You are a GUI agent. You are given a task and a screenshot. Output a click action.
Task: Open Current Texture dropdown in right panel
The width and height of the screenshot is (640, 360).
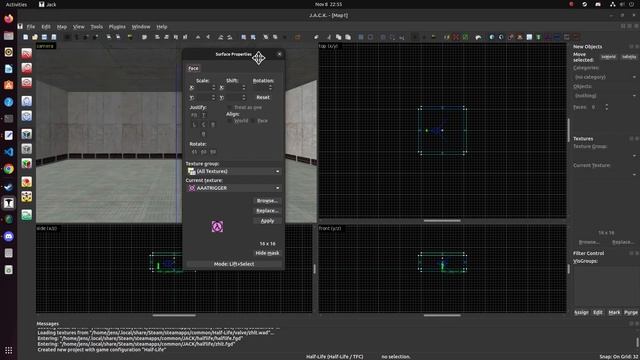[604, 174]
